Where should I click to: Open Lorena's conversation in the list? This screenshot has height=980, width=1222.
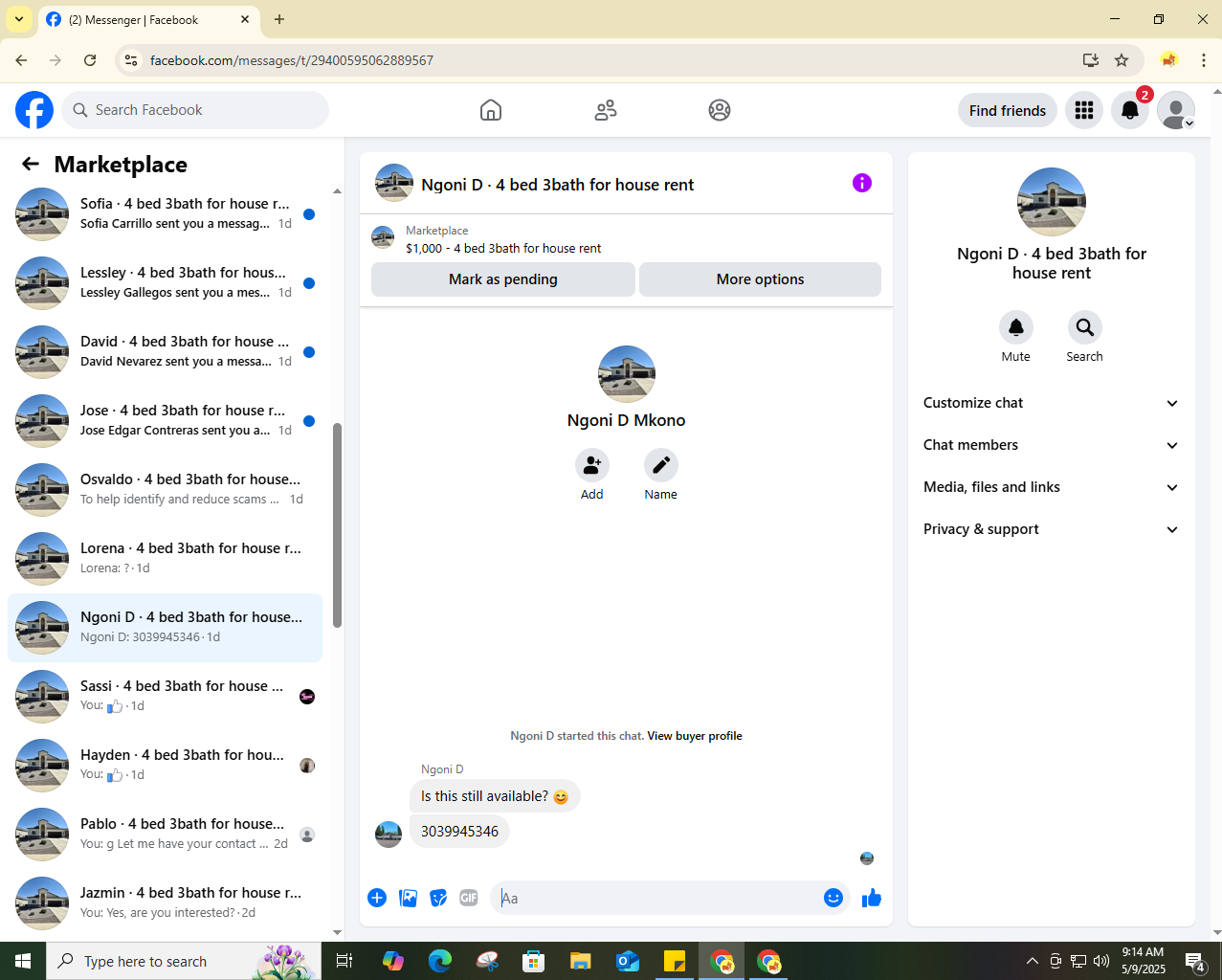tap(165, 559)
